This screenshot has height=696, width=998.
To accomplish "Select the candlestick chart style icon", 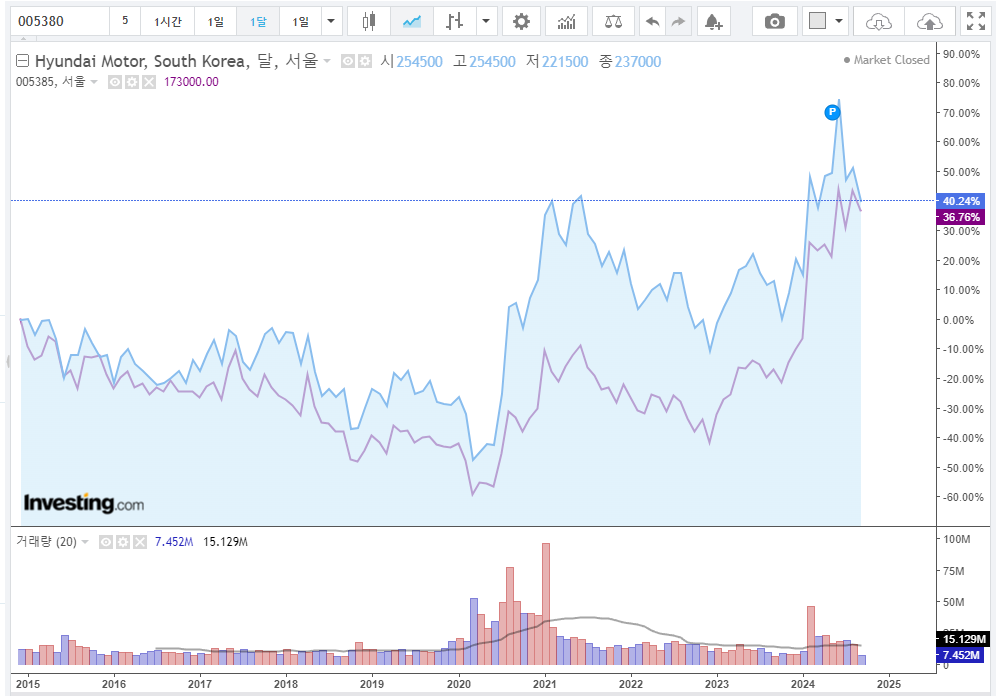I will point(369,22).
